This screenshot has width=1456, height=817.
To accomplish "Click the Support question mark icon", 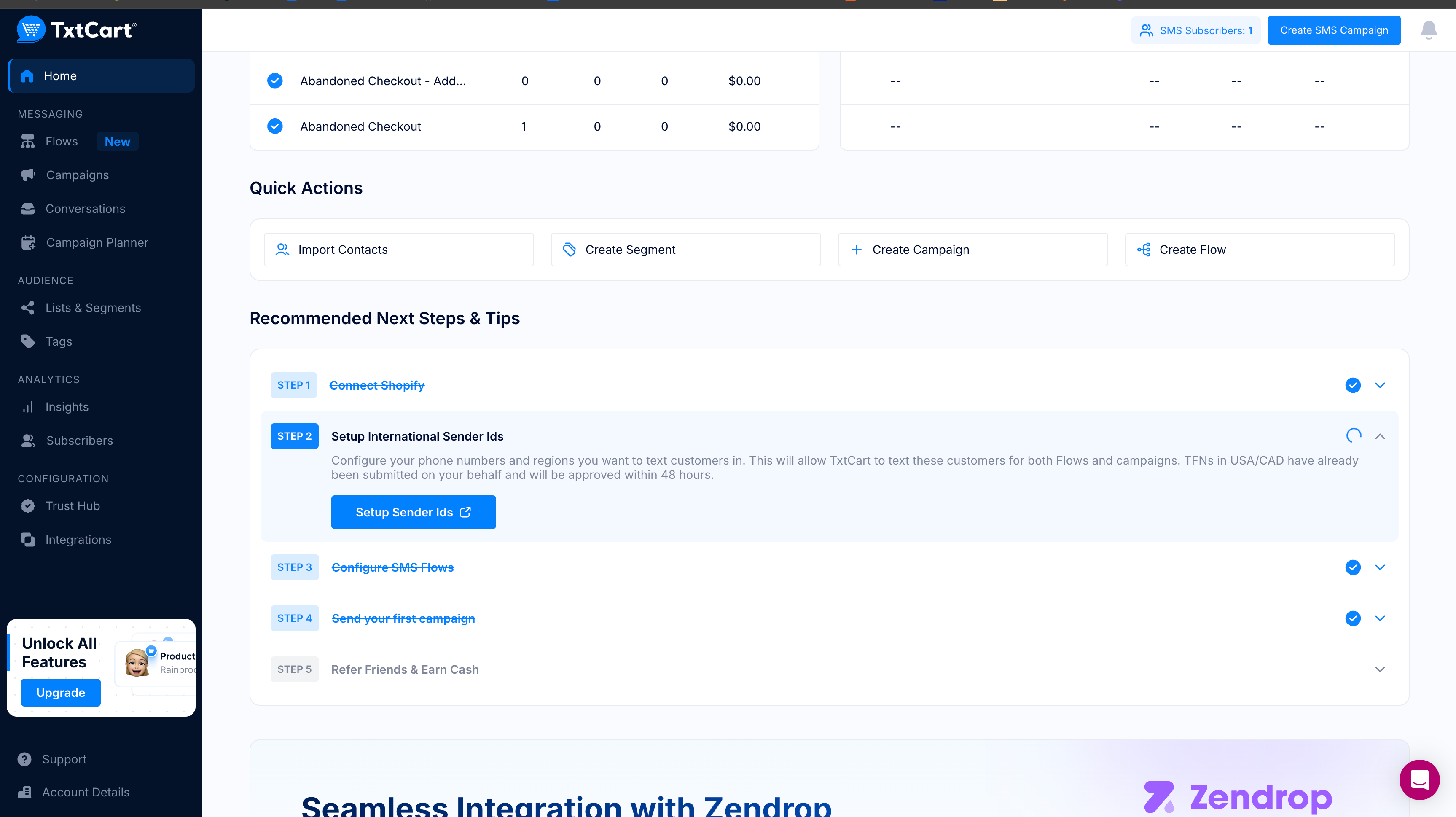I will point(24,759).
